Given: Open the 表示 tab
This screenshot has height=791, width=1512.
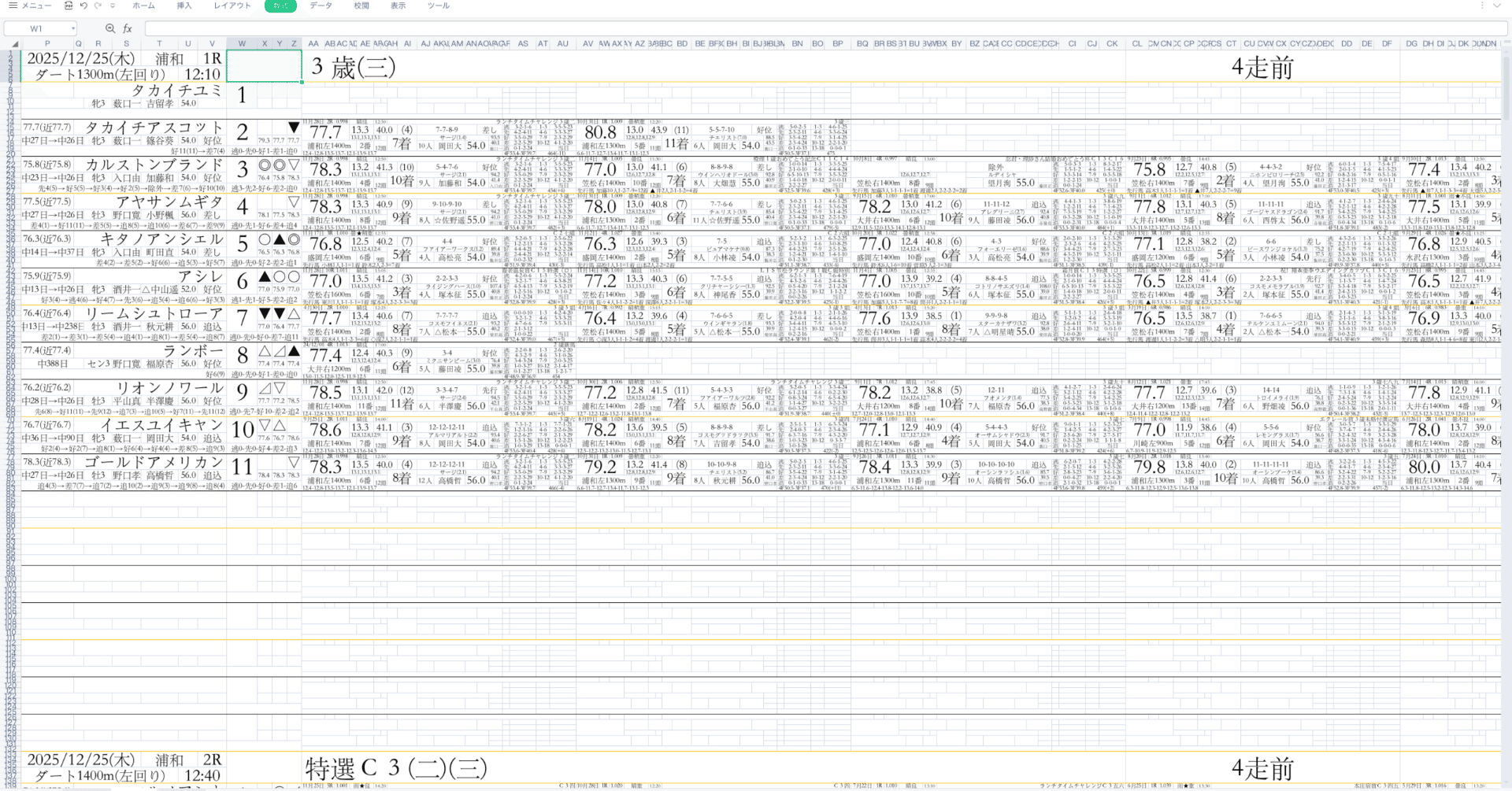Looking at the screenshot, I should (x=398, y=6).
